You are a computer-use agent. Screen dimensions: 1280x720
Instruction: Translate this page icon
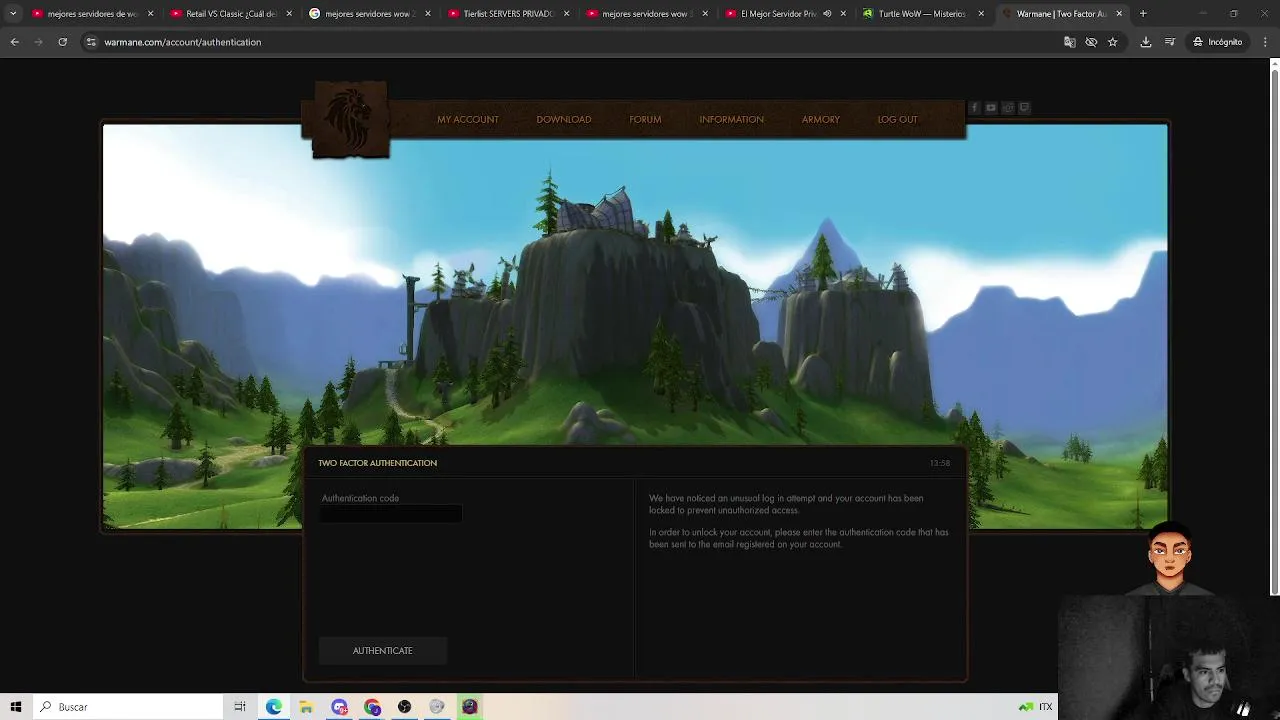point(1069,42)
